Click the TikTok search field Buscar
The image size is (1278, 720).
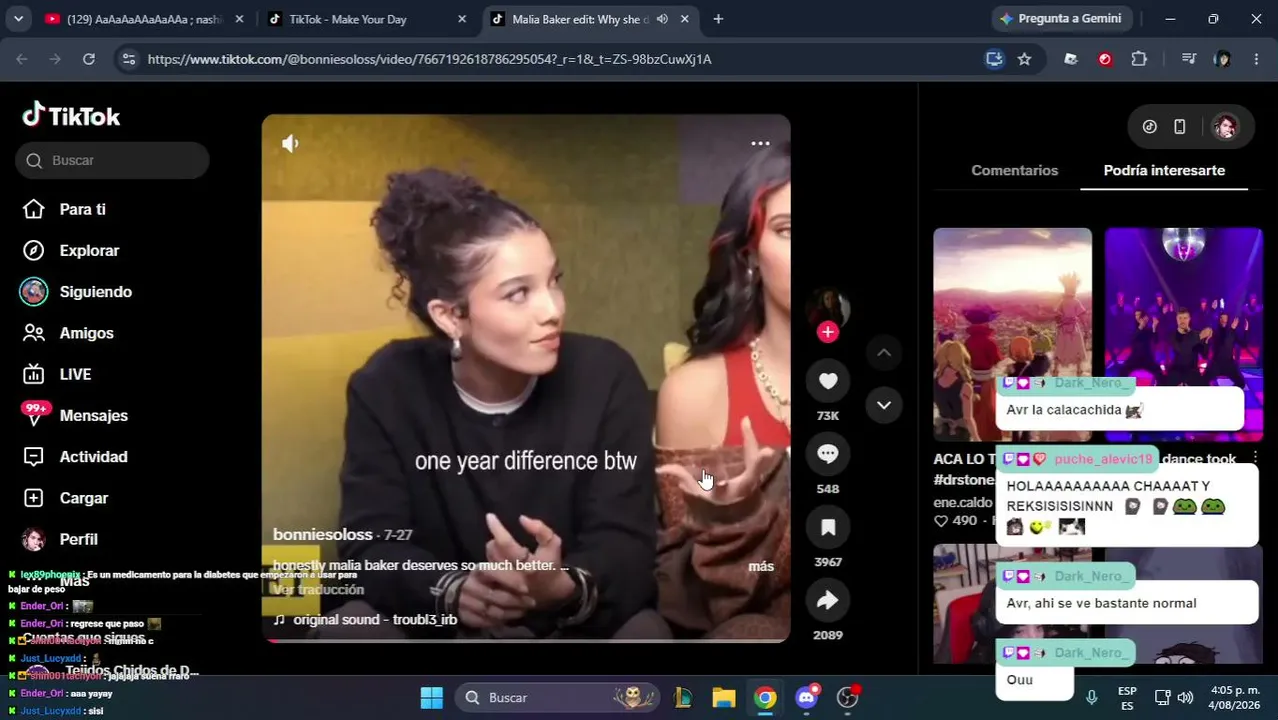(112, 160)
